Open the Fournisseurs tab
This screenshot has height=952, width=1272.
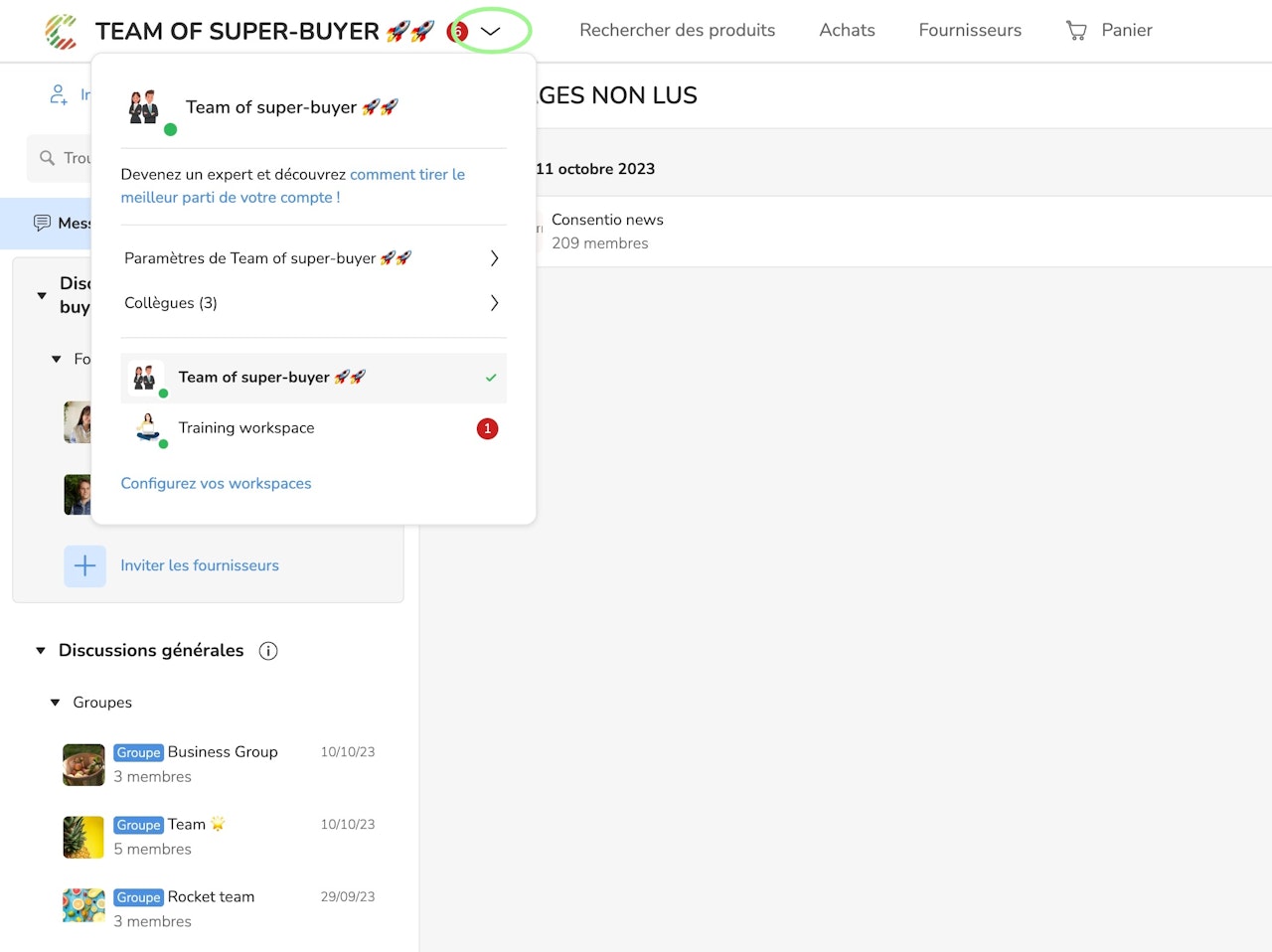tap(970, 30)
